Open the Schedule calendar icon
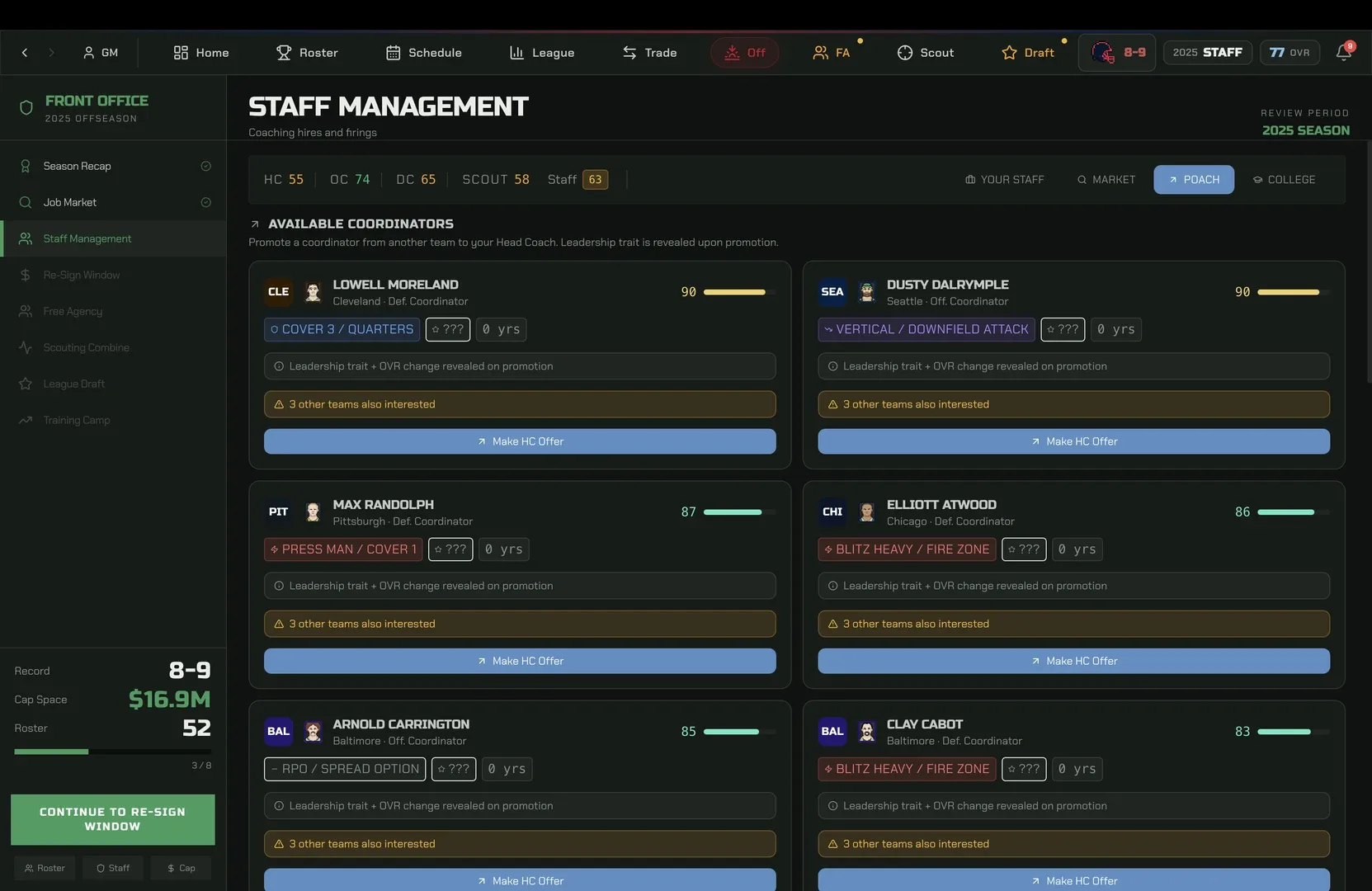 click(x=394, y=53)
